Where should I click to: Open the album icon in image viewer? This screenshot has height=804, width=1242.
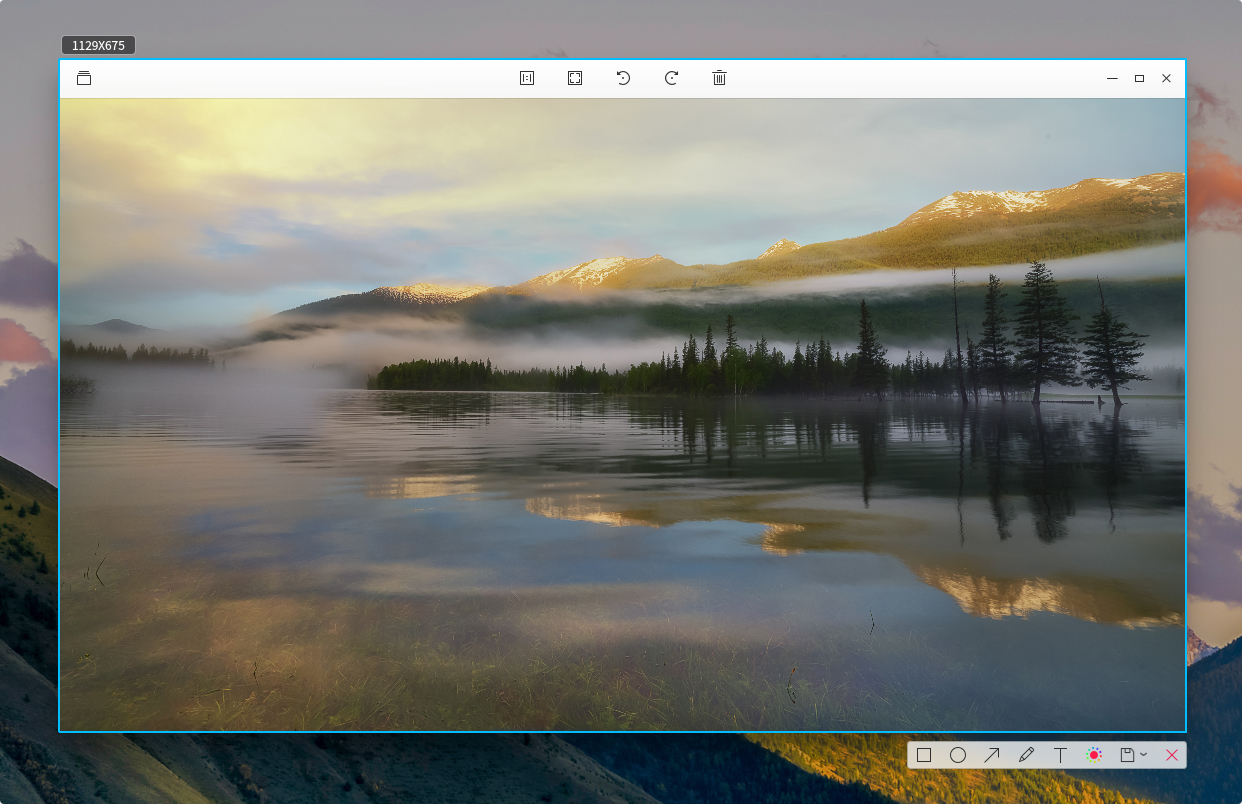[x=84, y=78]
